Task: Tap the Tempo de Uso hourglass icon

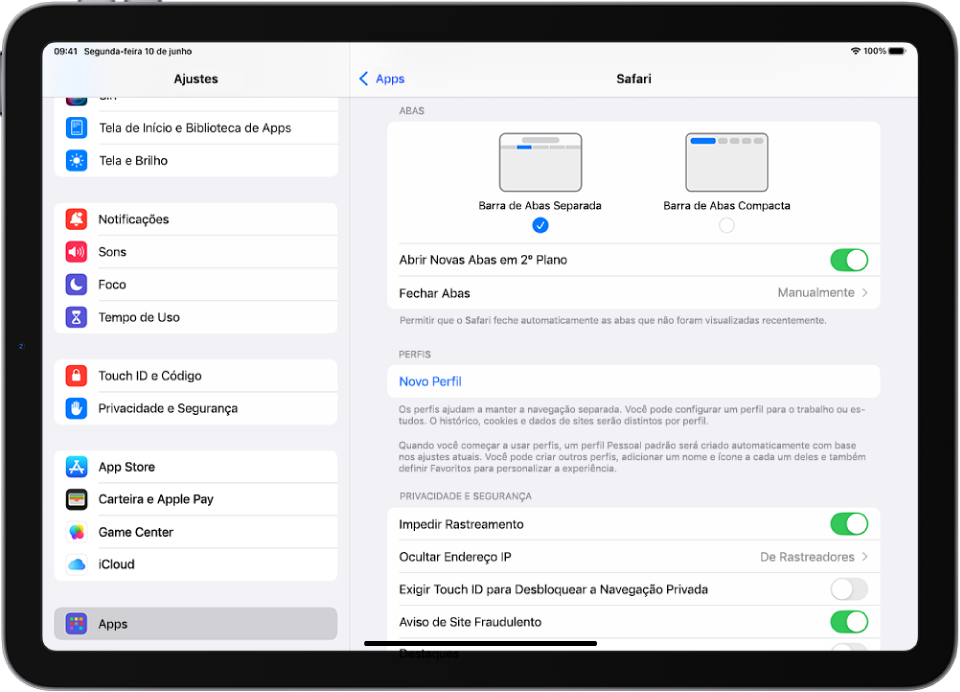Action: pos(77,317)
